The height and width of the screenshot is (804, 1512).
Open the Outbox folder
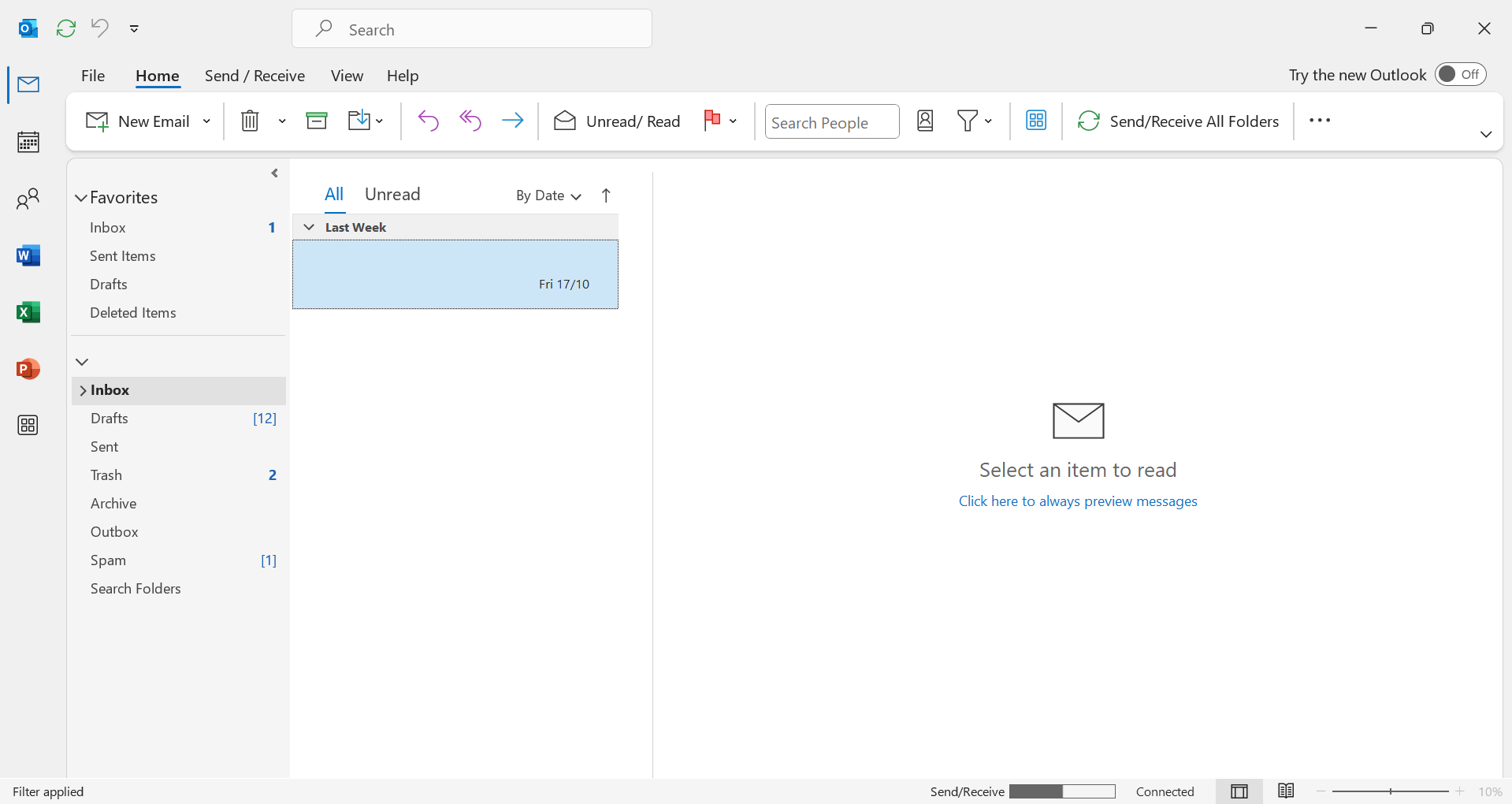(x=179, y=532)
